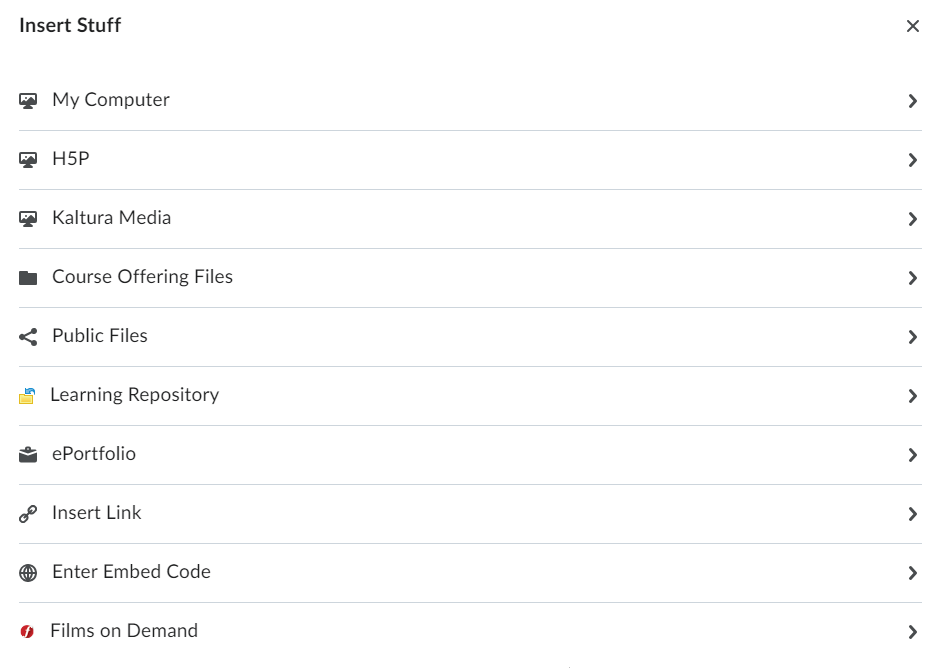
Task: Expand the Films on Demand chevron
Action: click(912, 632)
